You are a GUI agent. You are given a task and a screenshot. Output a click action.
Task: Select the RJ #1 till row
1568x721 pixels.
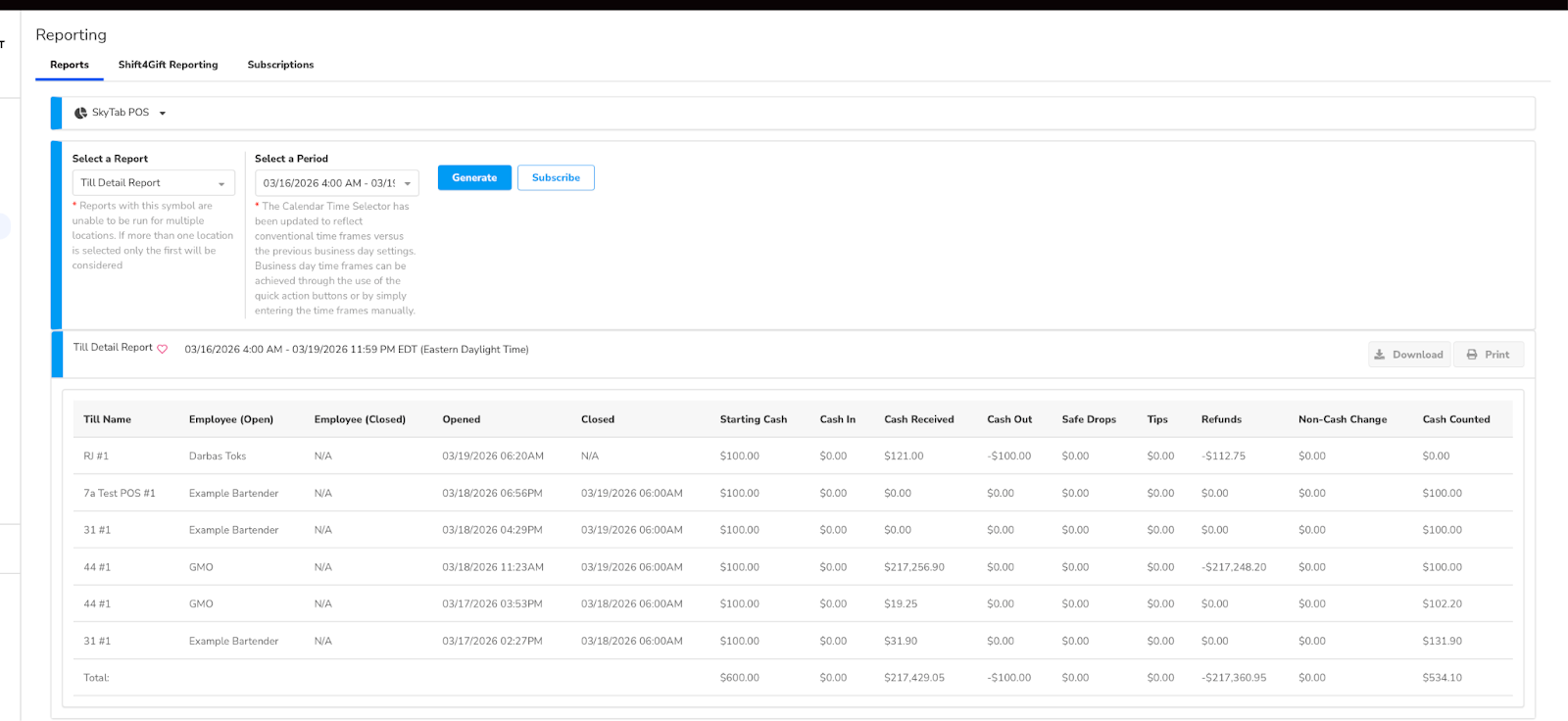point(96,457)
